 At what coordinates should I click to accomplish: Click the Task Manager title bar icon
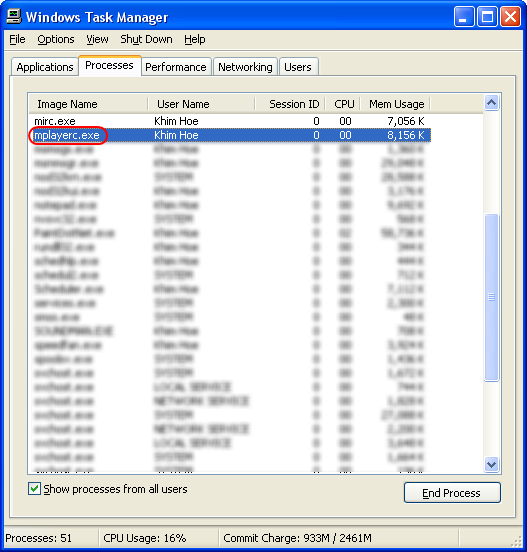point(14,17)
